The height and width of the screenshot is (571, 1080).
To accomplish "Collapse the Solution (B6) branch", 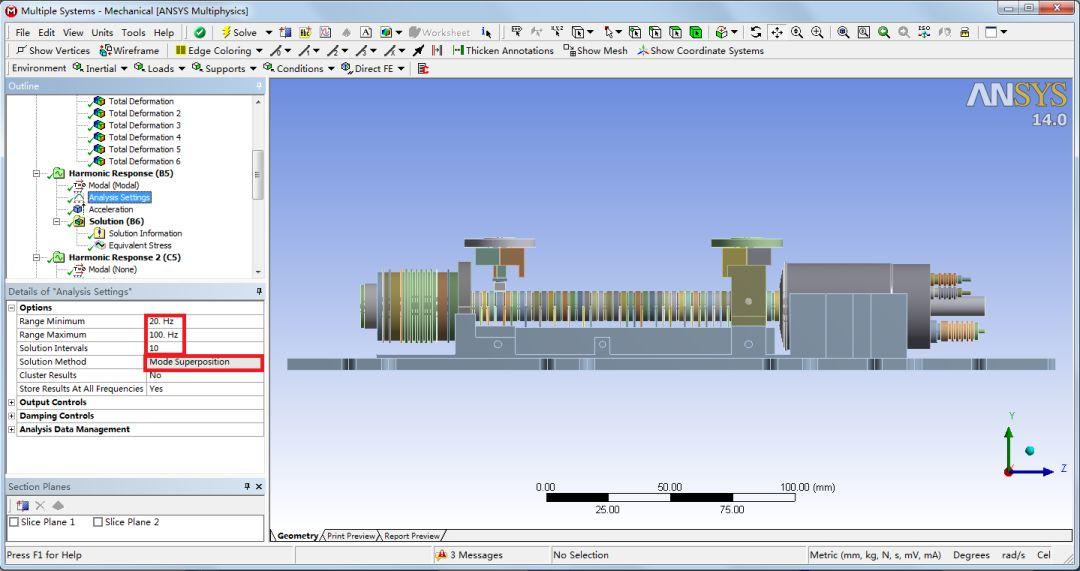I will [x=56, y=221].
